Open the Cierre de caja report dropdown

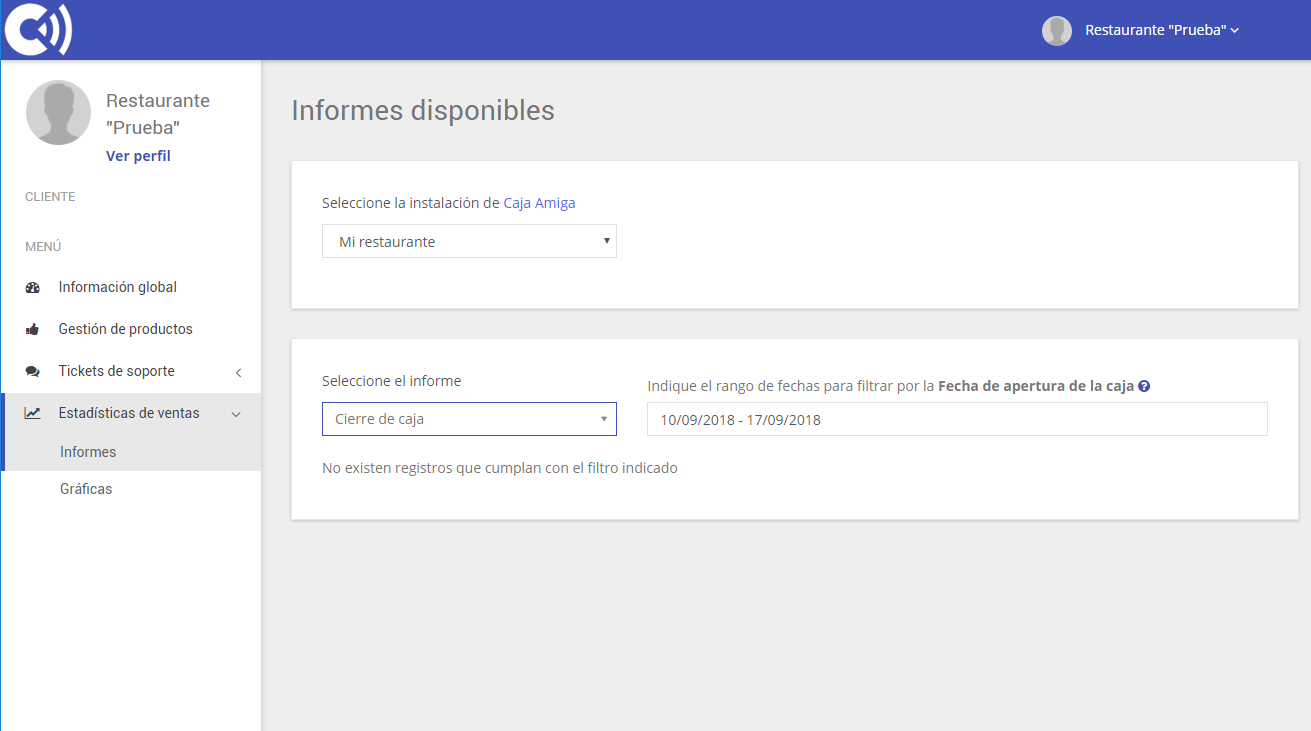coord(468,418)
